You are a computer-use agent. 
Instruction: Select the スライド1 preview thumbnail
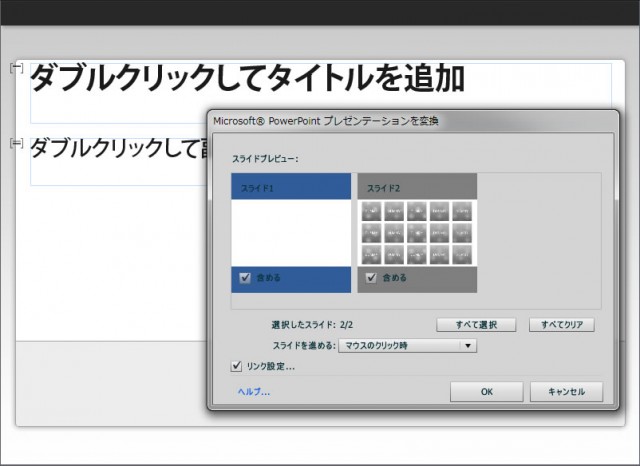(x=291, y=233)
